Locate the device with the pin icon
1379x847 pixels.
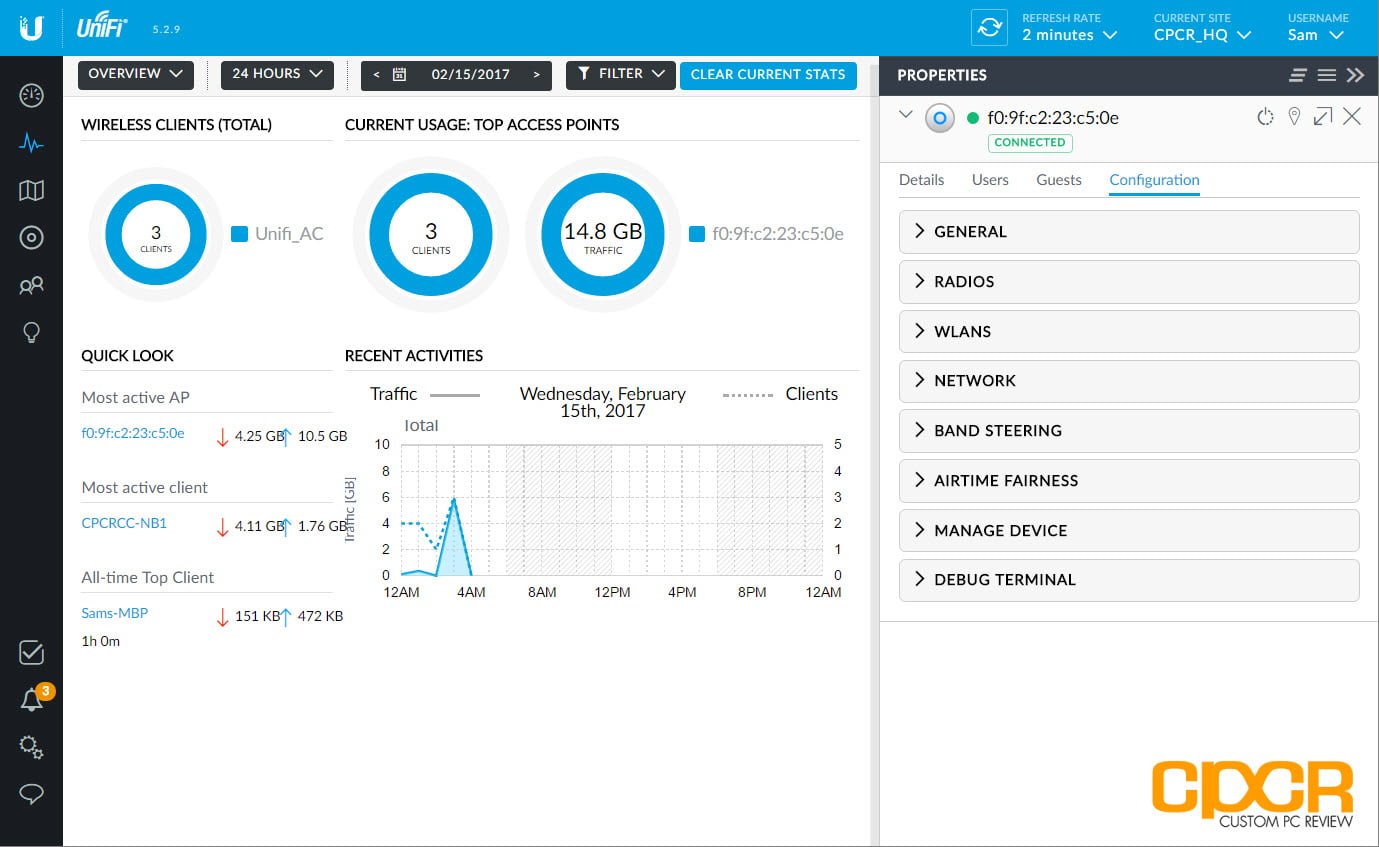coord(1294,117)
